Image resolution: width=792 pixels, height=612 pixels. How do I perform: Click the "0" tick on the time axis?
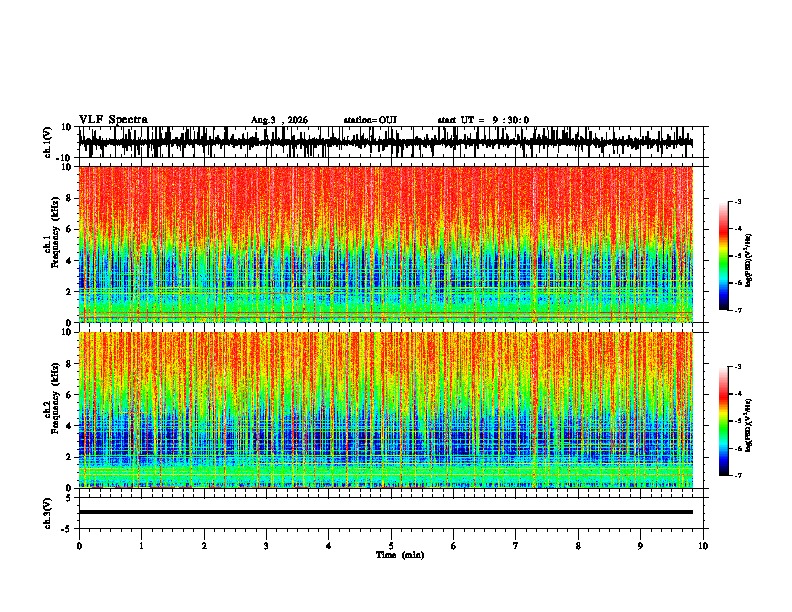click(x=79, y=546)
